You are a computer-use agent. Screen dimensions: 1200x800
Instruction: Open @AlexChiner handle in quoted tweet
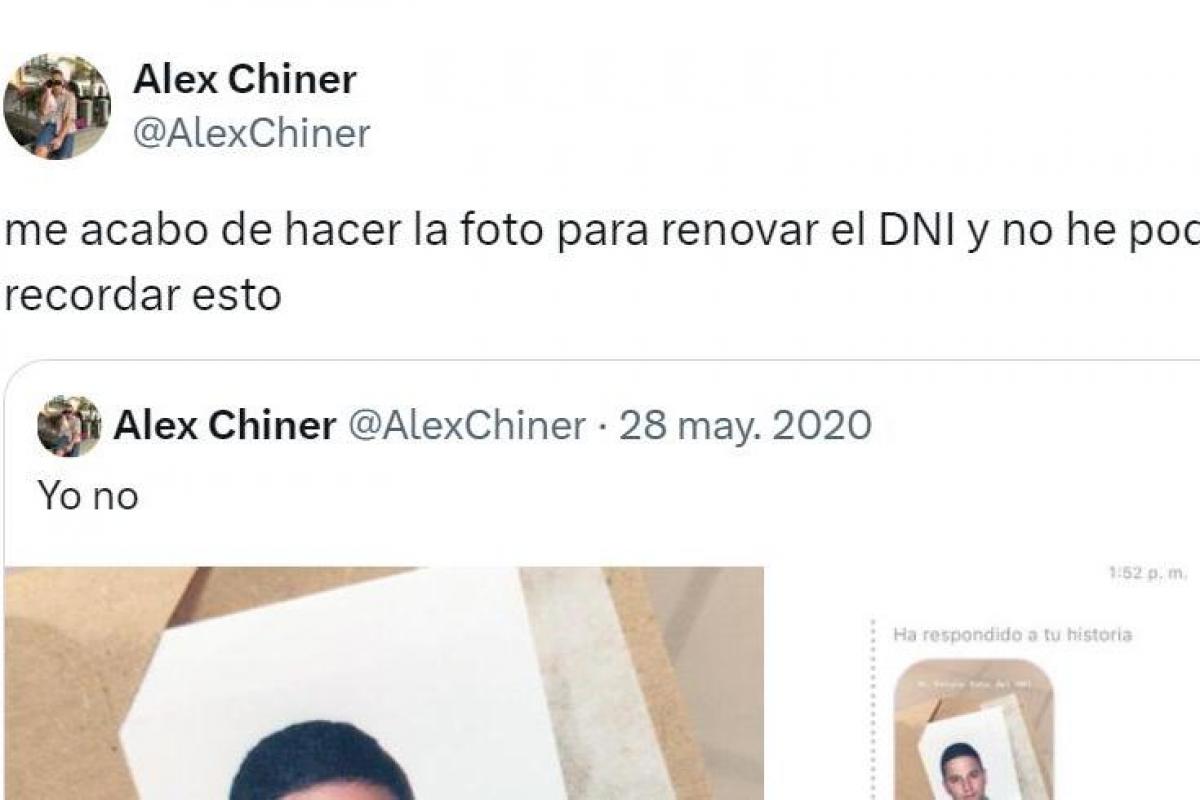point(466,426)
